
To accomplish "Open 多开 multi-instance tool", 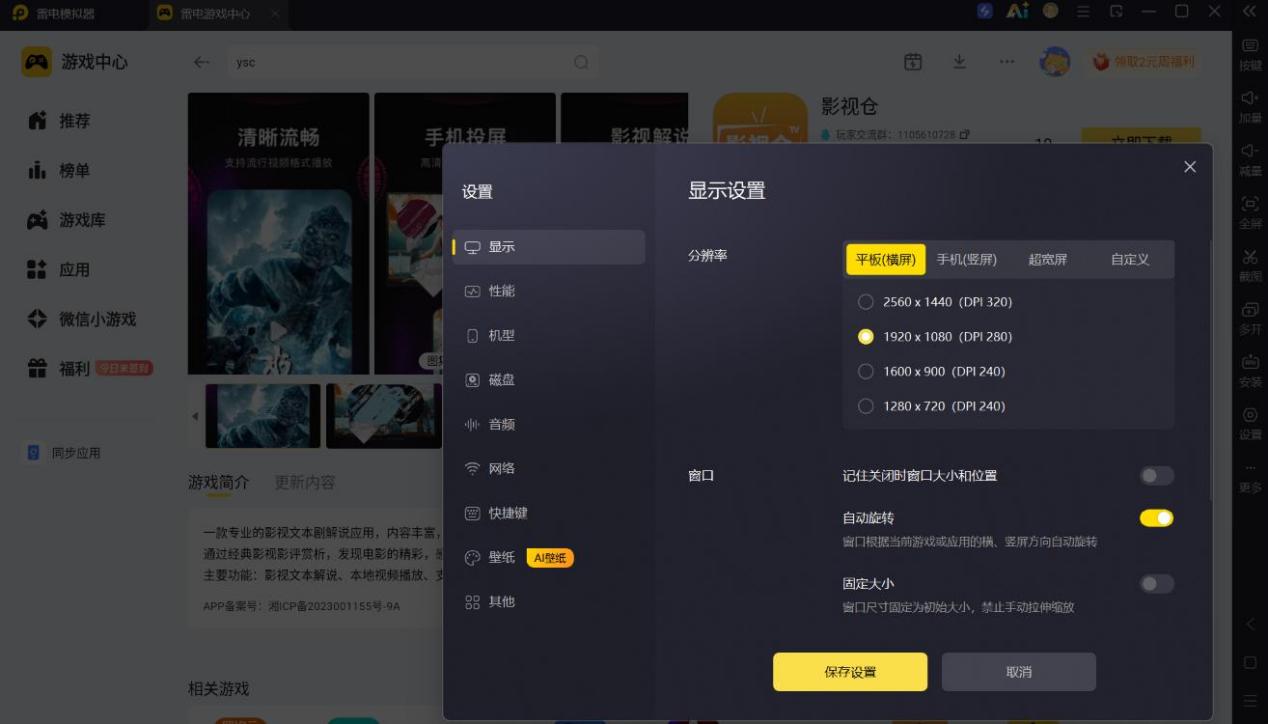I will (x=1250, y=317).
